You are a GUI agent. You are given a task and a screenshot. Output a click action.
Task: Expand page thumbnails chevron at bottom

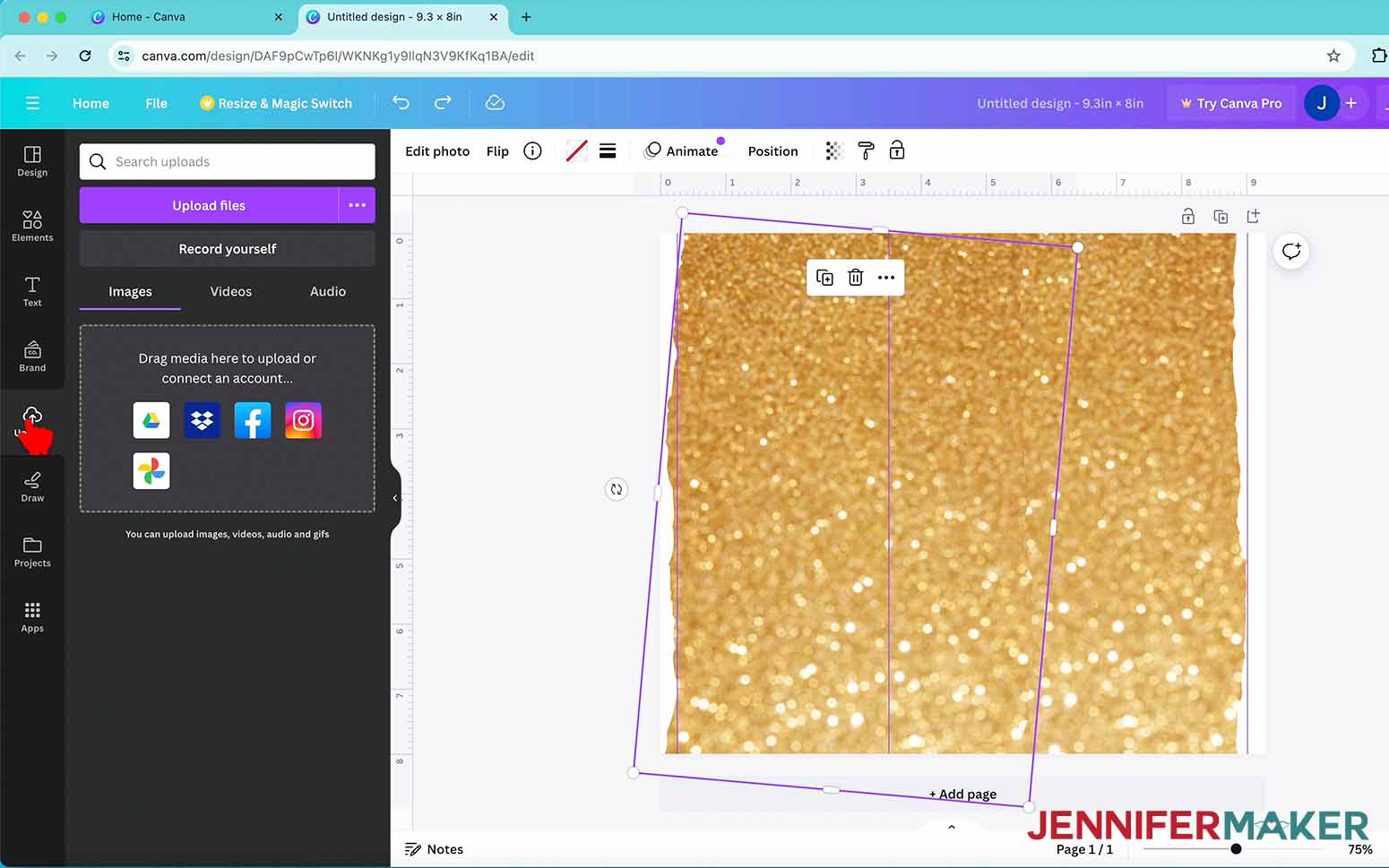click(952, 827)
